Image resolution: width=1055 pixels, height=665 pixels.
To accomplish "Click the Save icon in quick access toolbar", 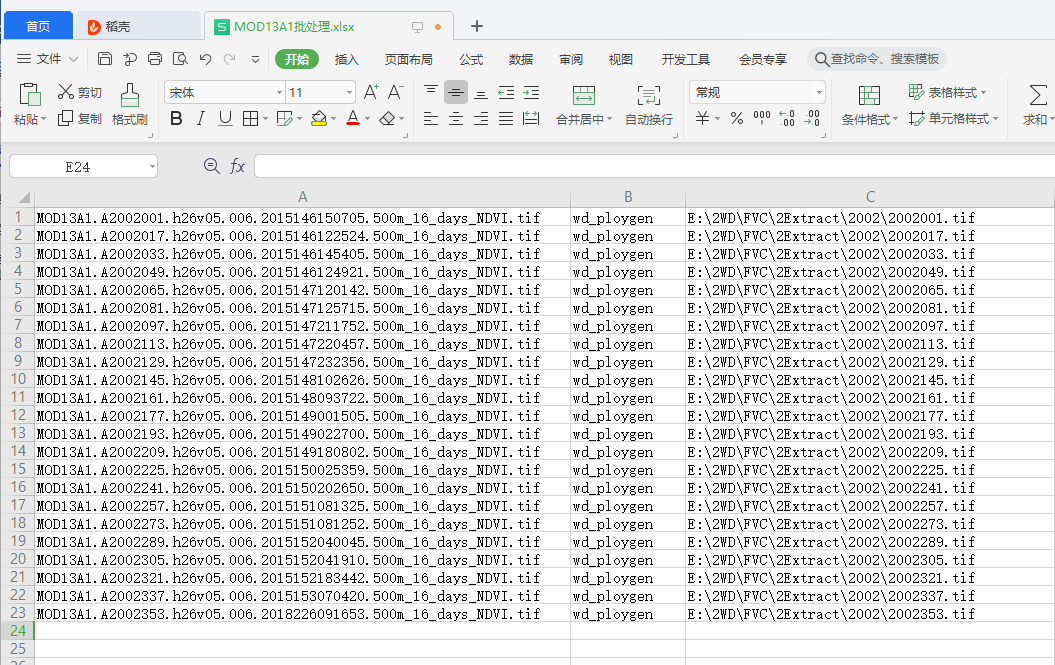I will coord(105,59).
